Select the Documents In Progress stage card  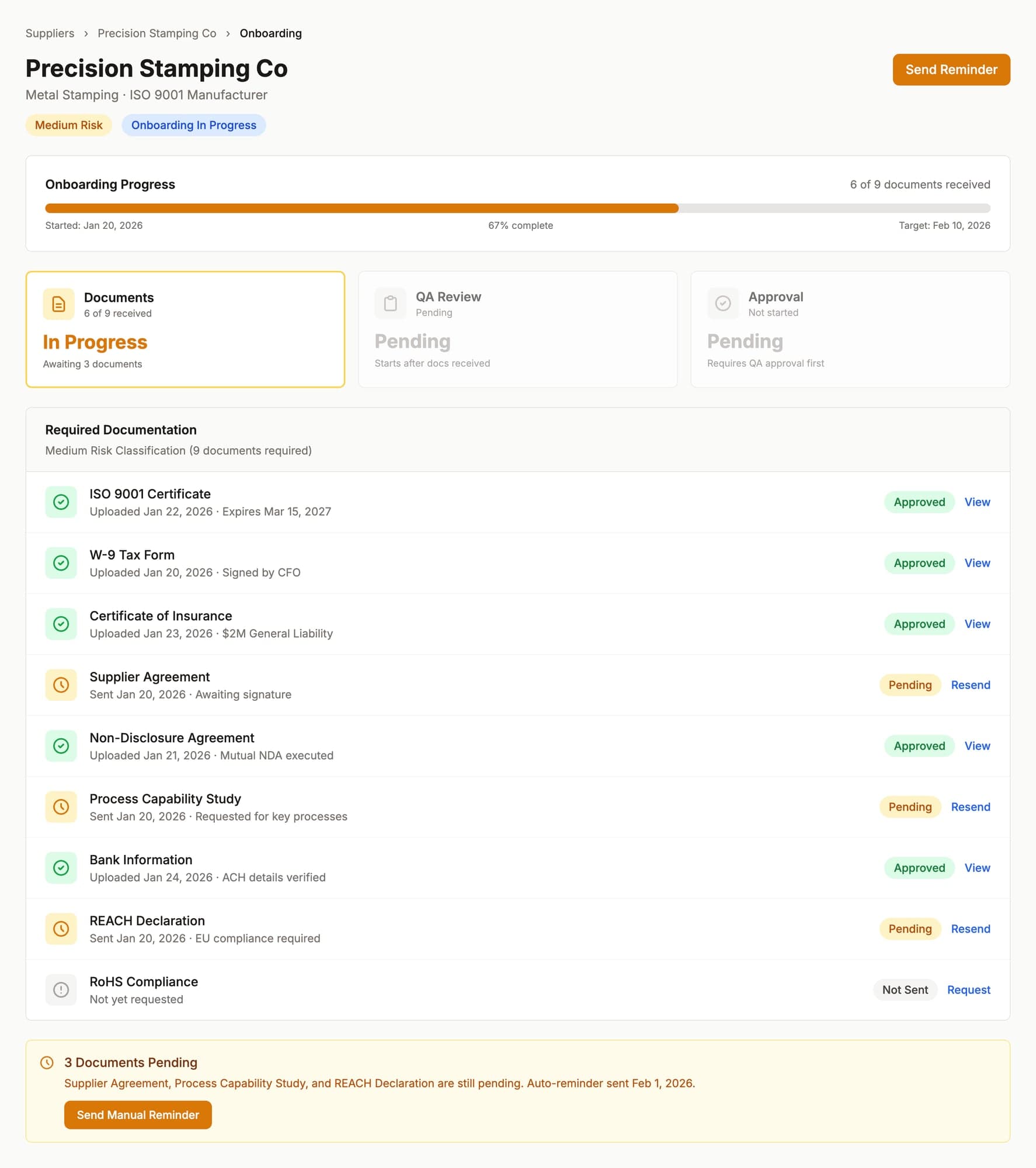185,329
